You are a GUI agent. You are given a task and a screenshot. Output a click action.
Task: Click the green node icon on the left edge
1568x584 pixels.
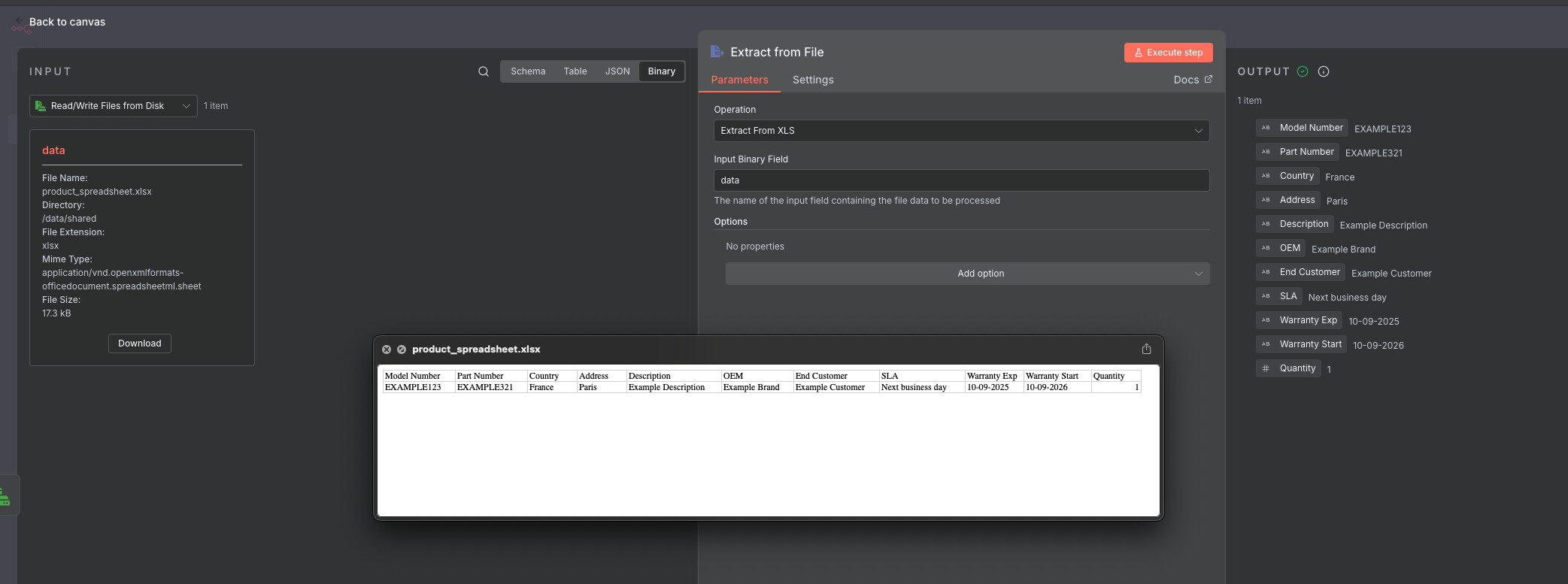[x=5, y=496]
